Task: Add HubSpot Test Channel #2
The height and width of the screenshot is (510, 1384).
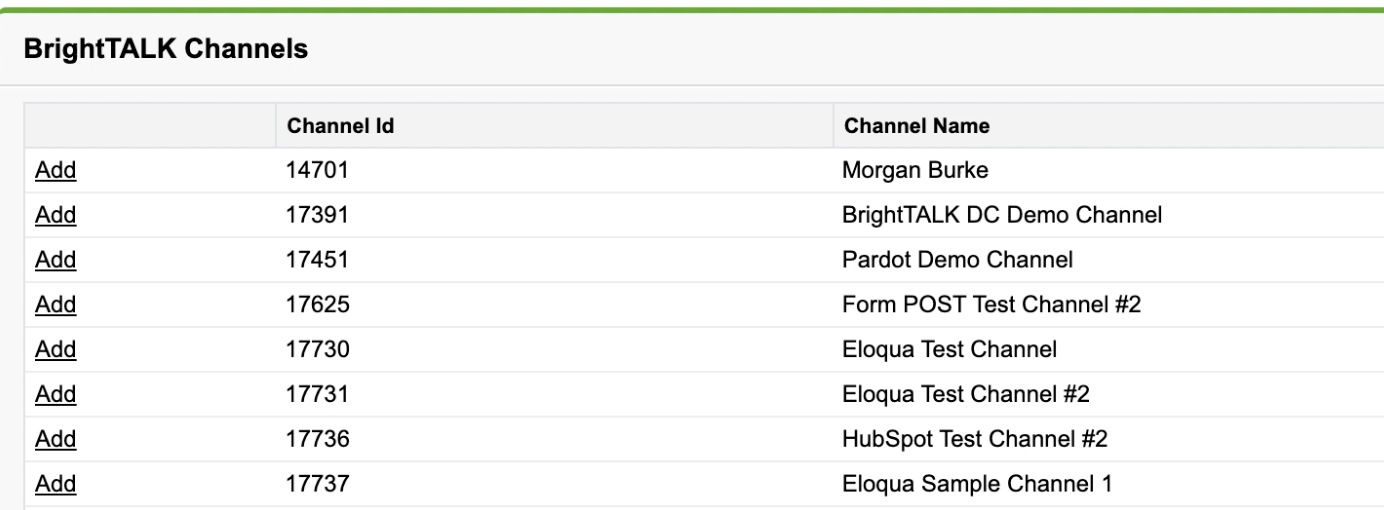Action: tap(56, 440)
